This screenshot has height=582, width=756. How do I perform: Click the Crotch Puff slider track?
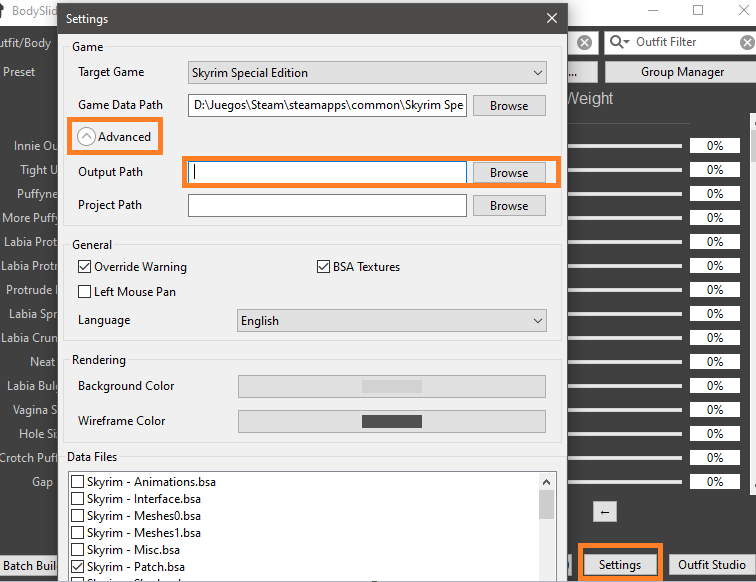(x=625, y=458)
